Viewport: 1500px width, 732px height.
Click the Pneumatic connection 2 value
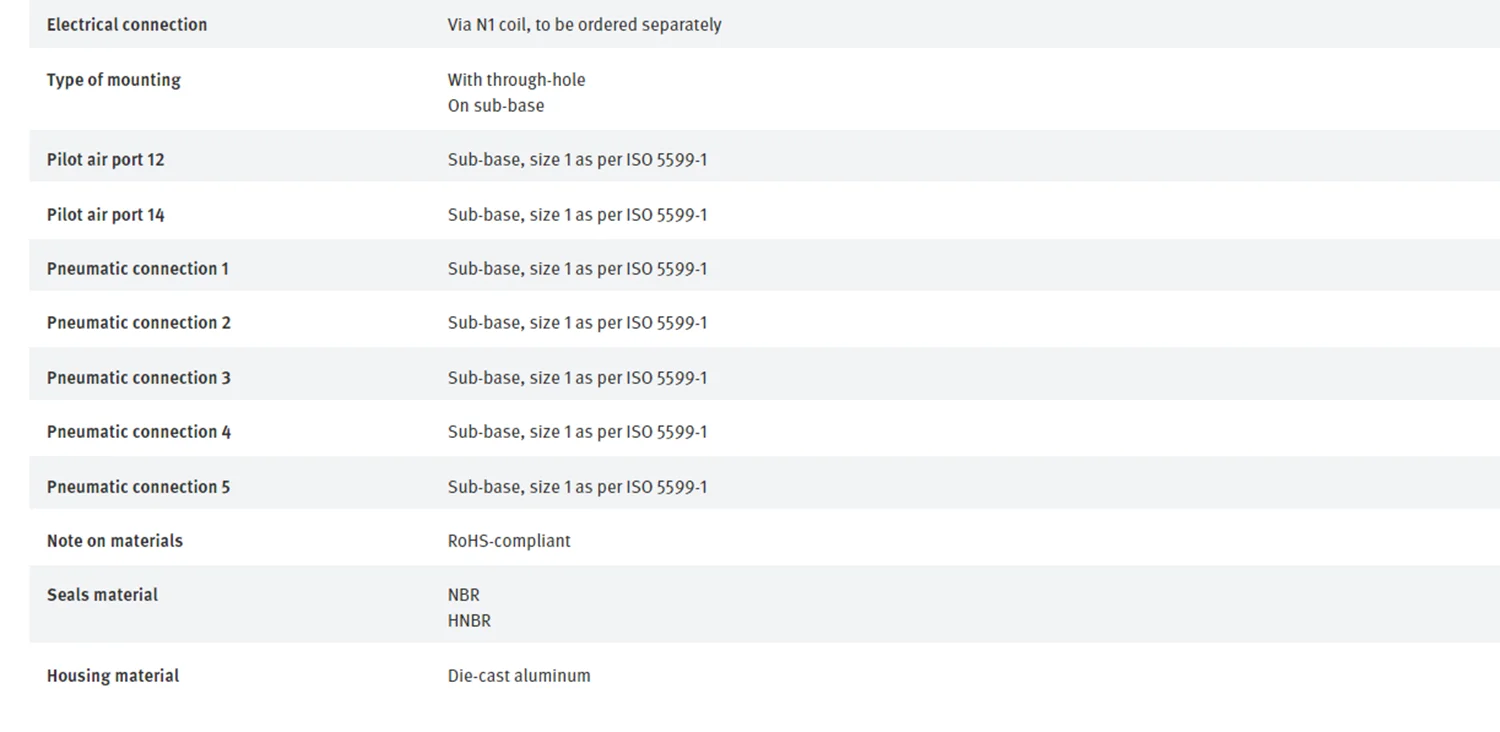tap(577, 323)
